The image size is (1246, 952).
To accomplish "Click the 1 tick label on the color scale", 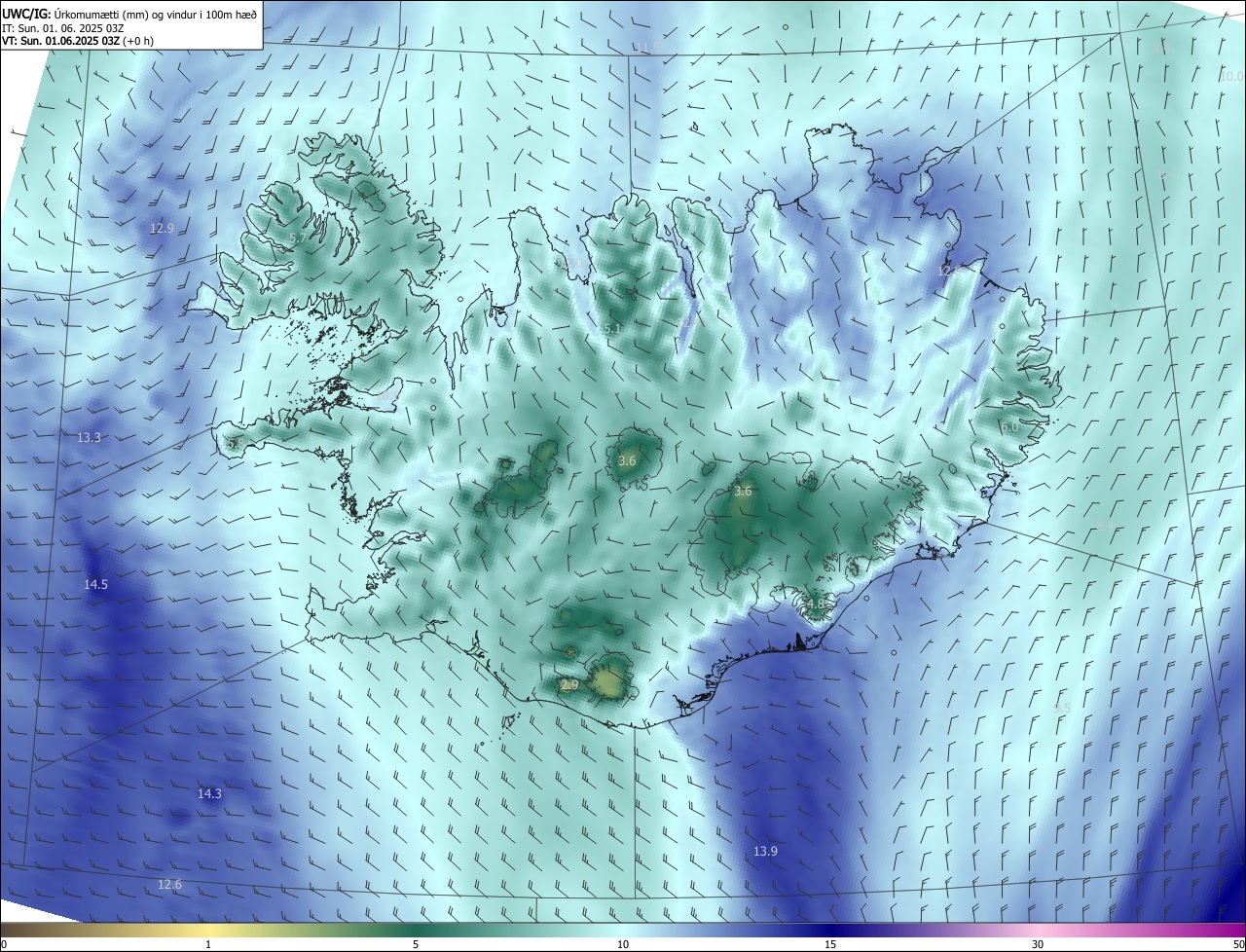I will tap(208, 944).
